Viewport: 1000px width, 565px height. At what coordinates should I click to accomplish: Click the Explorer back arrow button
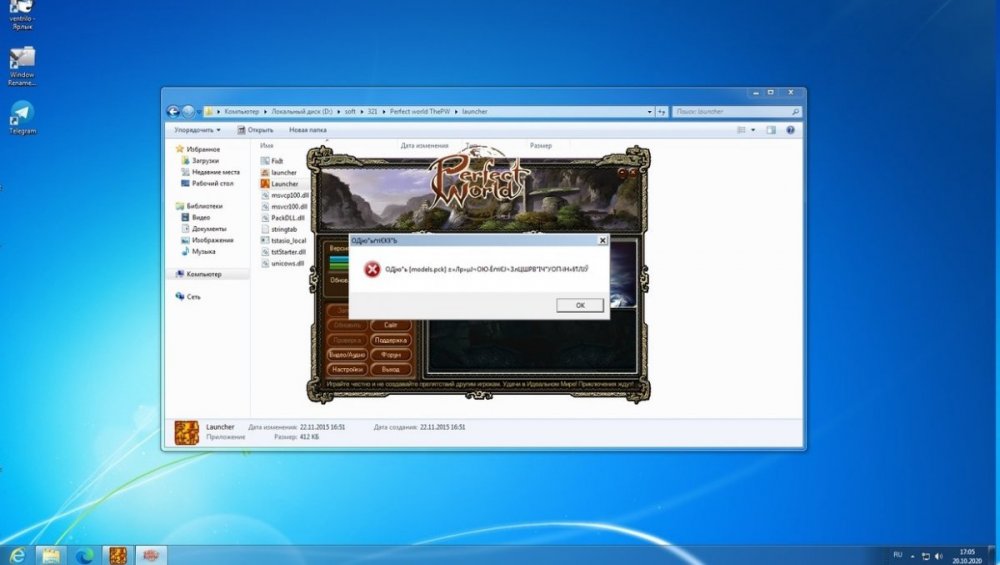pyautogui.click(x=173, y=111)
